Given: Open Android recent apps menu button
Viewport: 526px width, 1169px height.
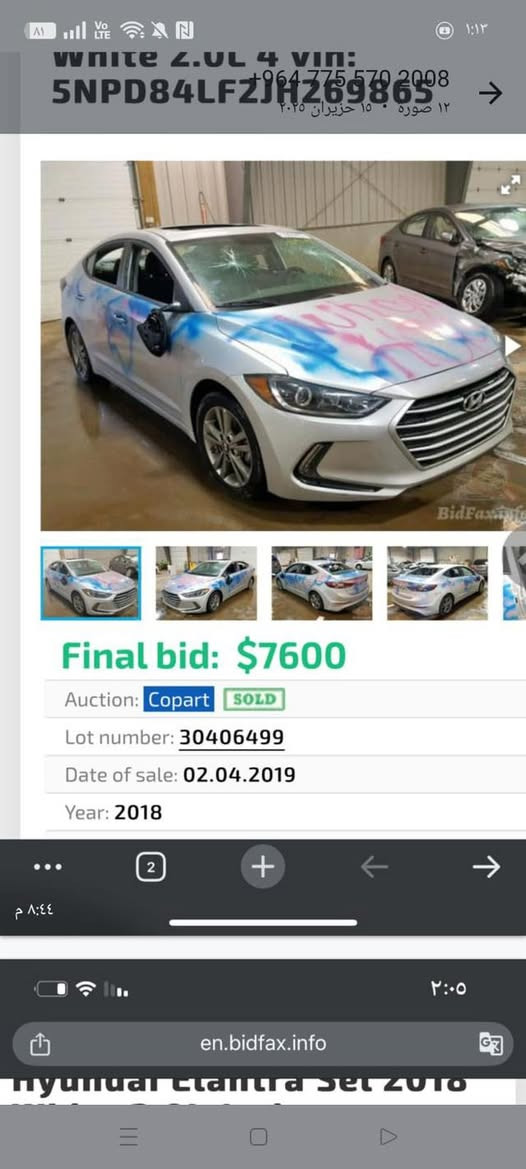Looking at the screenshot, I should coord(129,1137).
